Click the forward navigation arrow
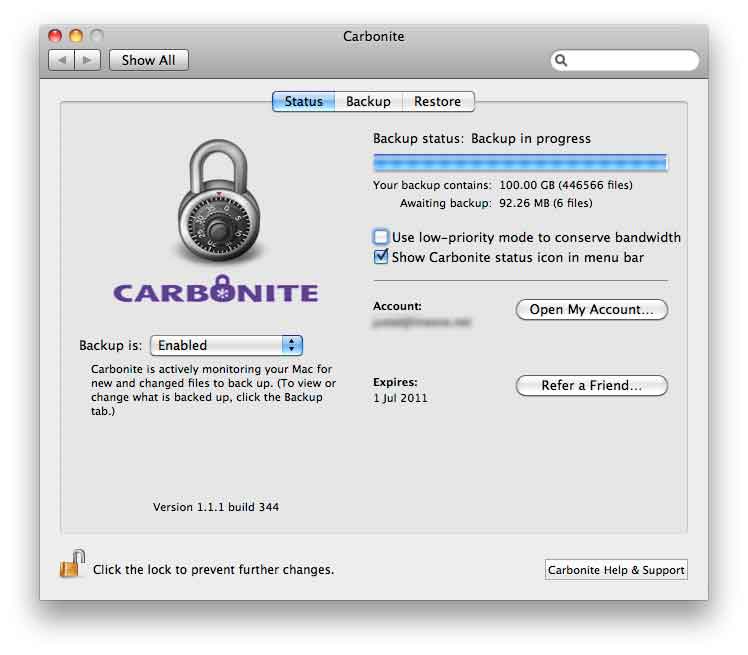Screen dimensions: 748x655 coord(87,60)
